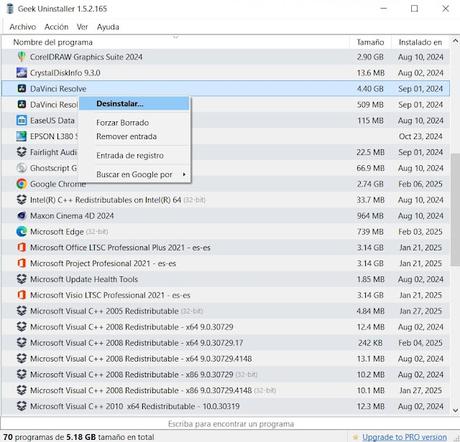Sort by the Tamaño column header
This screenshot has height=442, width=460.
pyautogui.click(x=370, y=42)
